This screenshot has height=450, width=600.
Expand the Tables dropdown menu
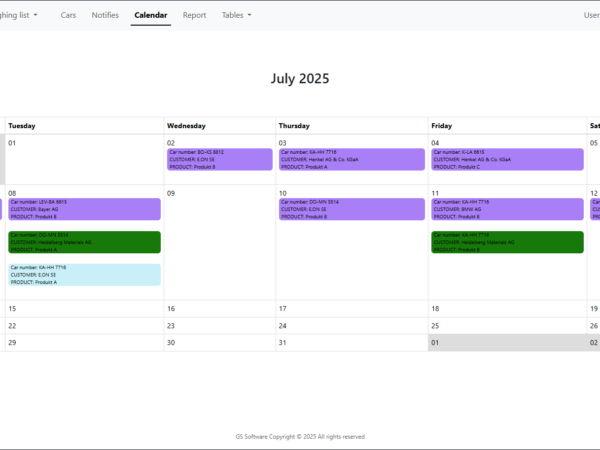236,15
